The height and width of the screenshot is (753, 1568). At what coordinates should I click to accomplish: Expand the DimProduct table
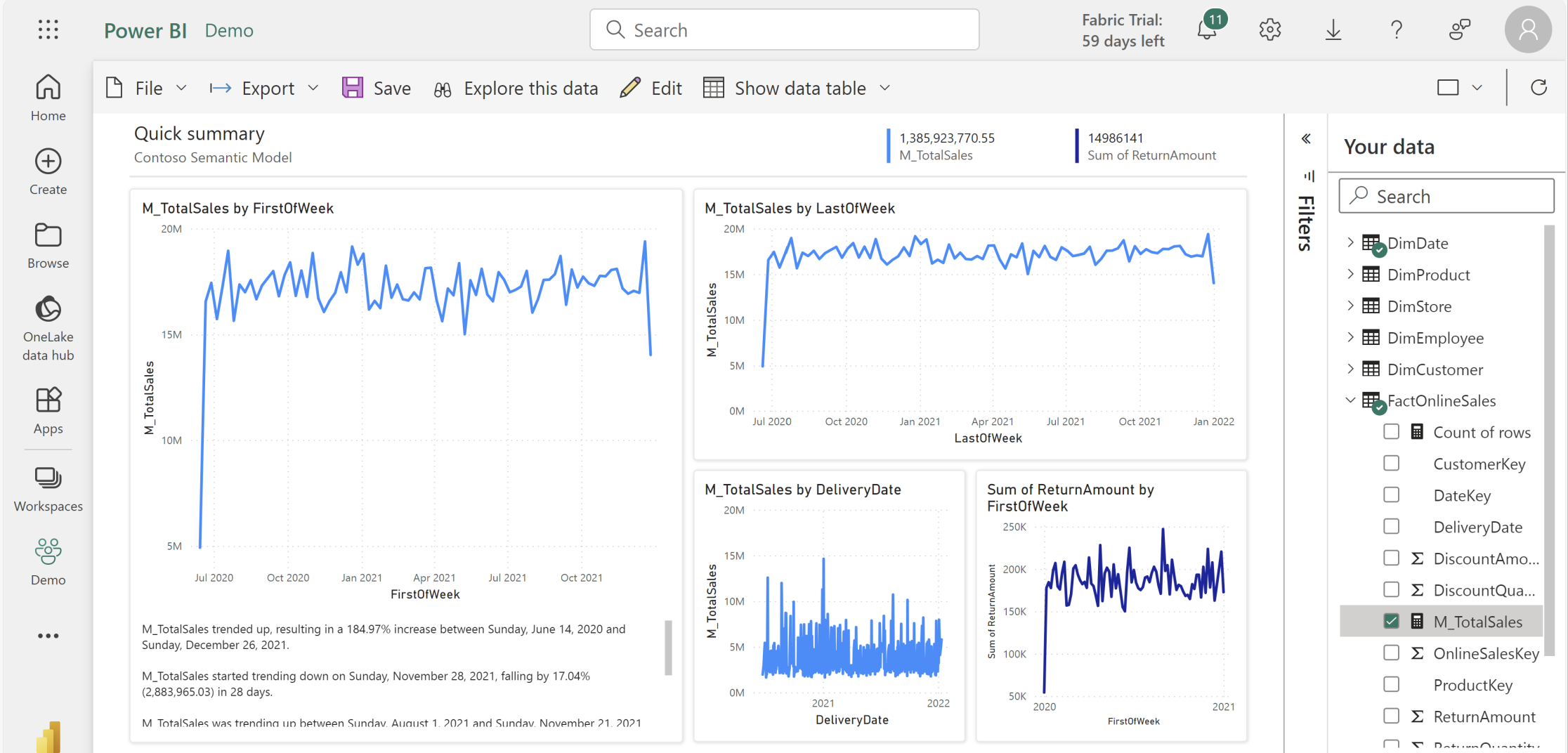tap(1350, 274)
